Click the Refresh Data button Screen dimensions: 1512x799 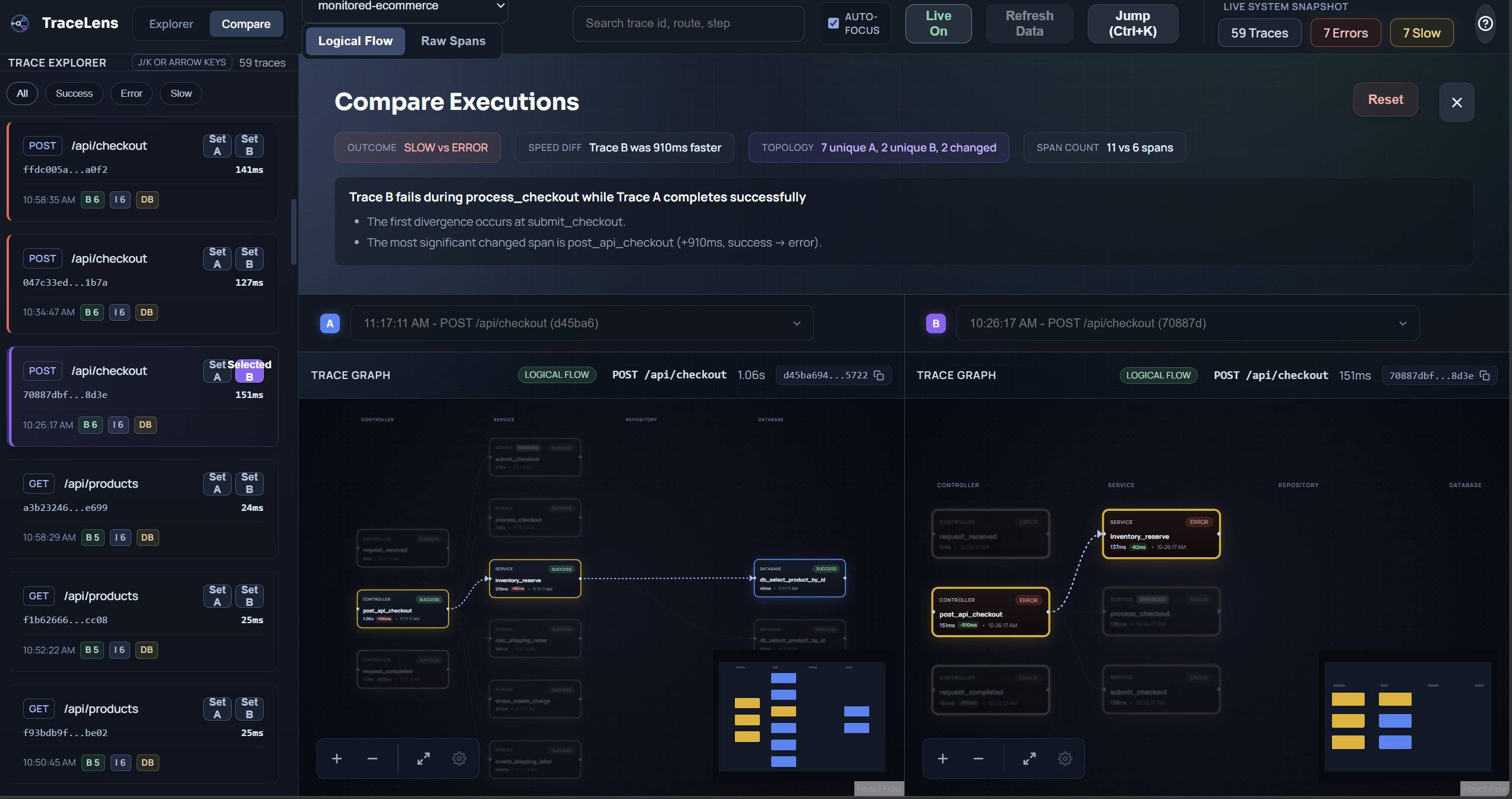point(1029,24)
